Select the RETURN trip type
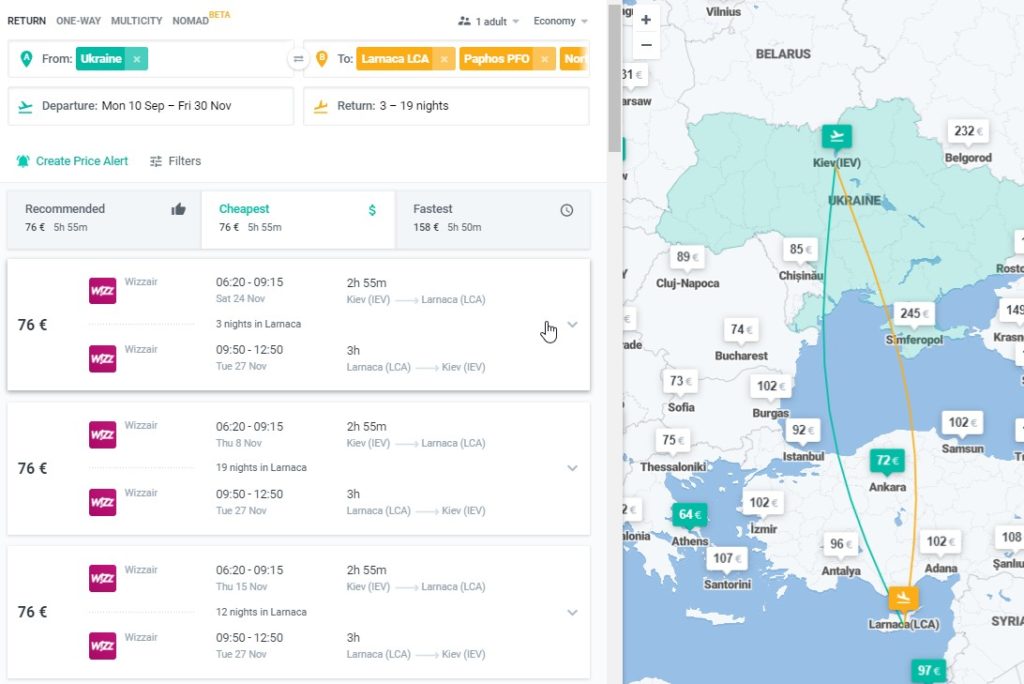The width and height of the screenshot is (1024, 684). point(27,21)
